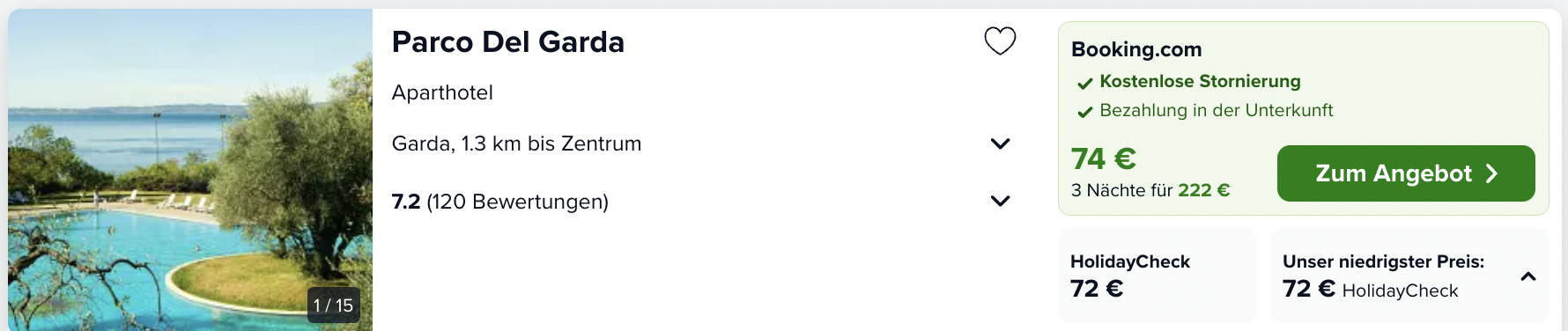Click the 1 / 15 photo counter
Screen dimensions: 1568x331
[333, 305]
